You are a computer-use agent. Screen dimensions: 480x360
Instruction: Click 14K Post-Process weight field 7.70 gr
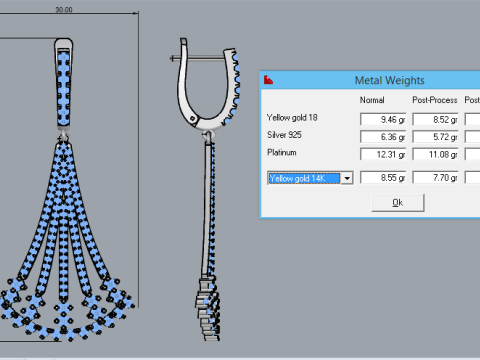point(435,178)
